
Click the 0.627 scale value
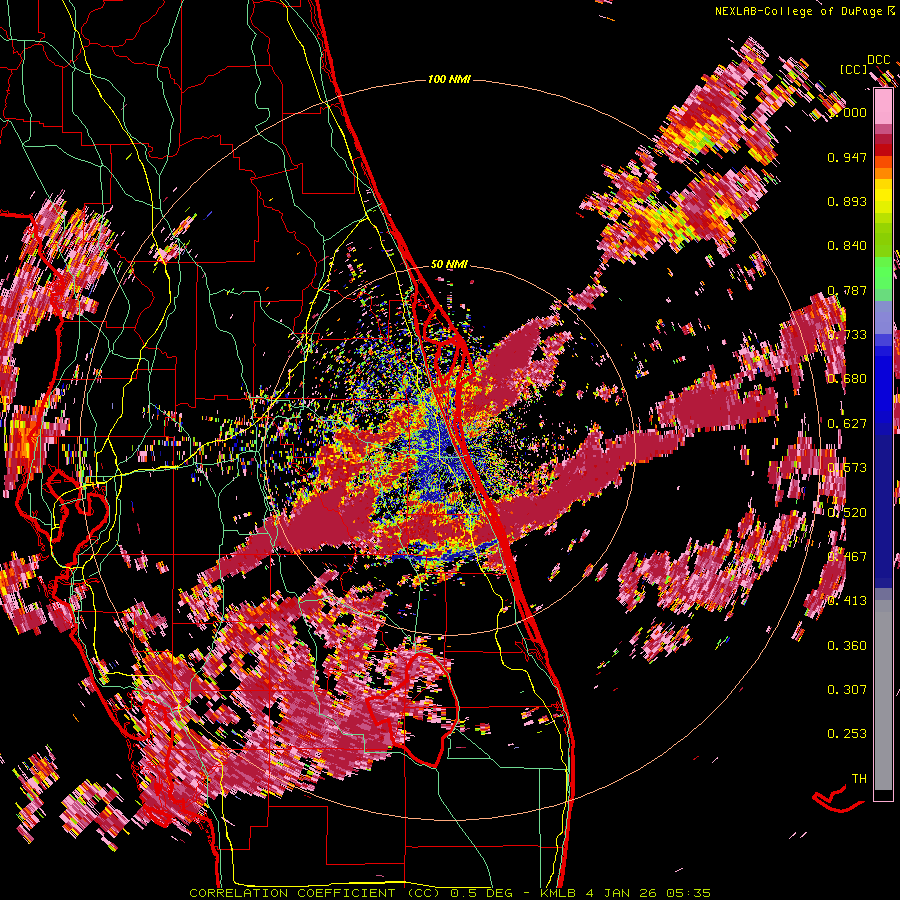coord(847,424)
